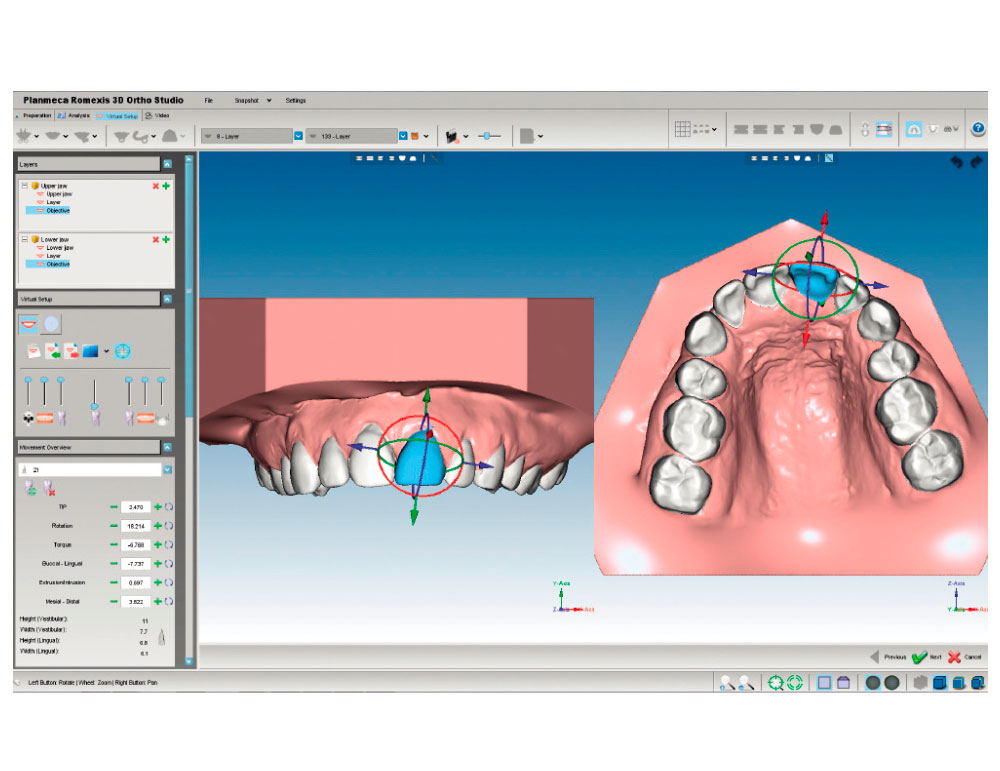The width and height of the screenshot is (1000, 771).
Task: Reset the Torque value
Action: (169, 545)
